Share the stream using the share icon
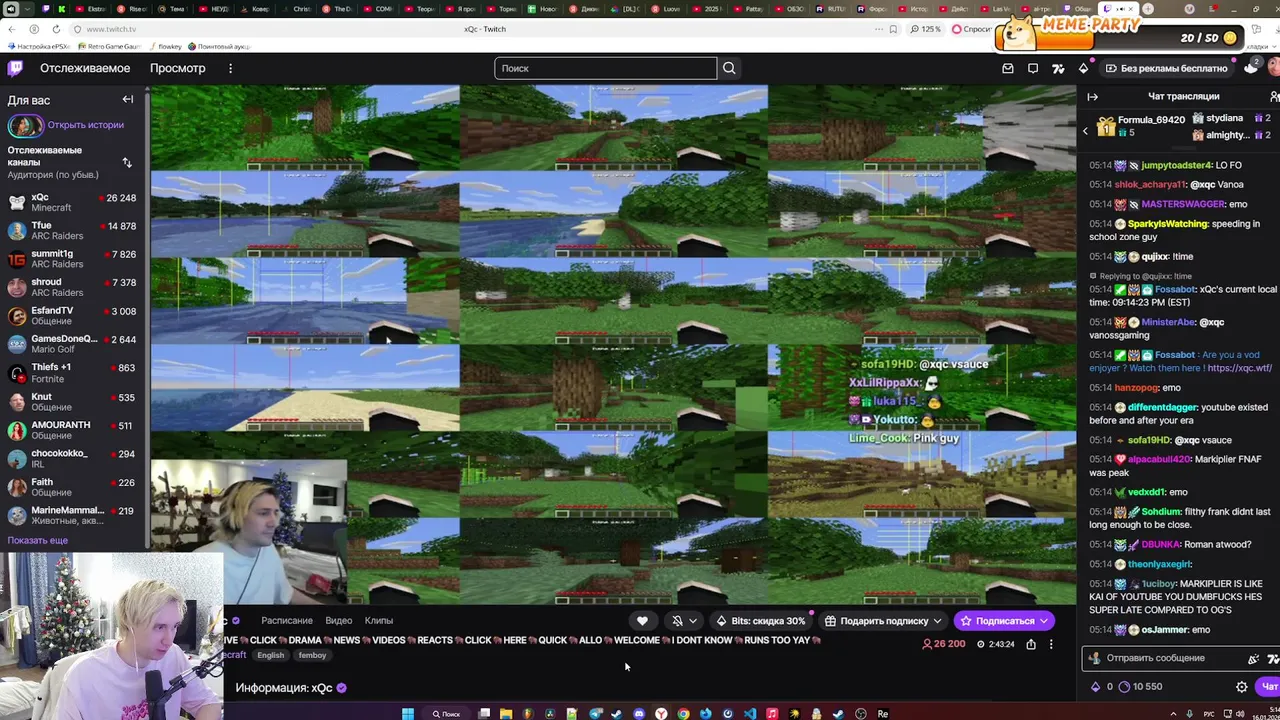This screenshot has width=1280, height=720. (x=1031, y=644)
